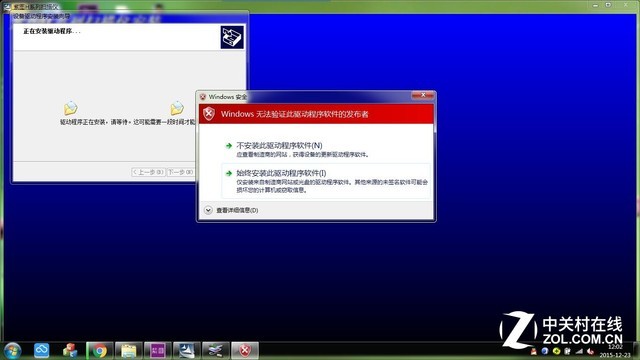Image resolution: width=640 pixels, height=360 pixels.
Task: Click the 上一步 back button in the wizard
Action: [x=148, y=172]
